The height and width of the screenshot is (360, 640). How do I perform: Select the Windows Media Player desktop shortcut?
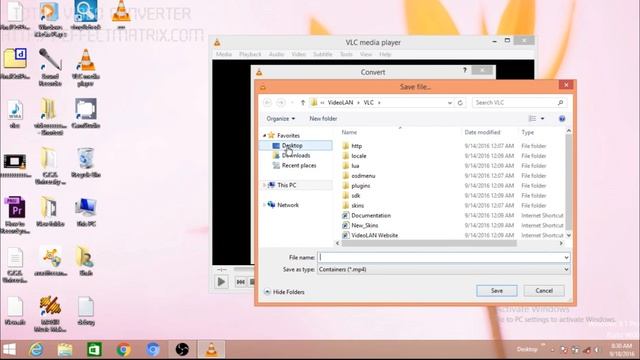click(50, 19)
